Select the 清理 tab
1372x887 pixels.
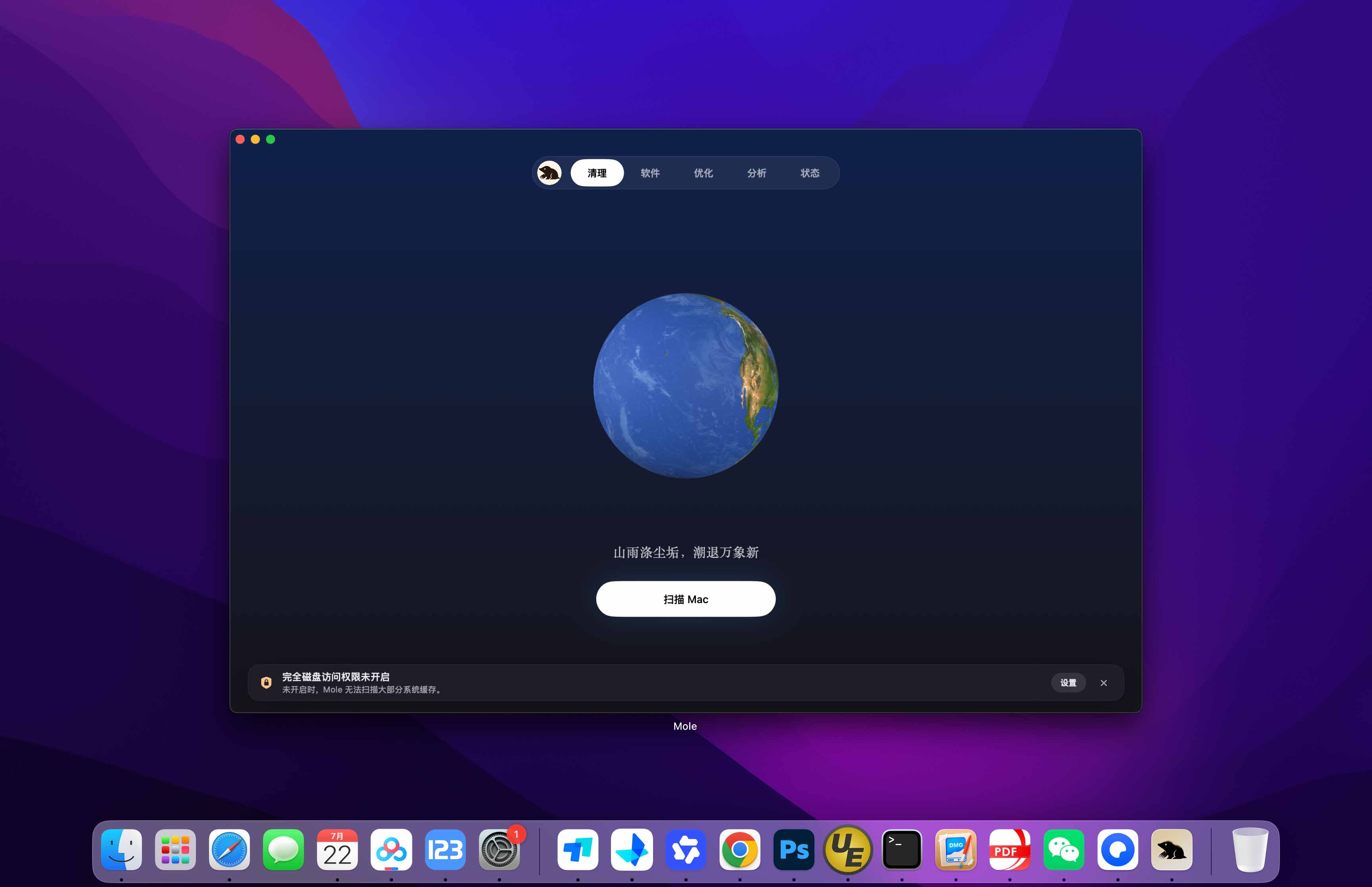pos(597,173)
